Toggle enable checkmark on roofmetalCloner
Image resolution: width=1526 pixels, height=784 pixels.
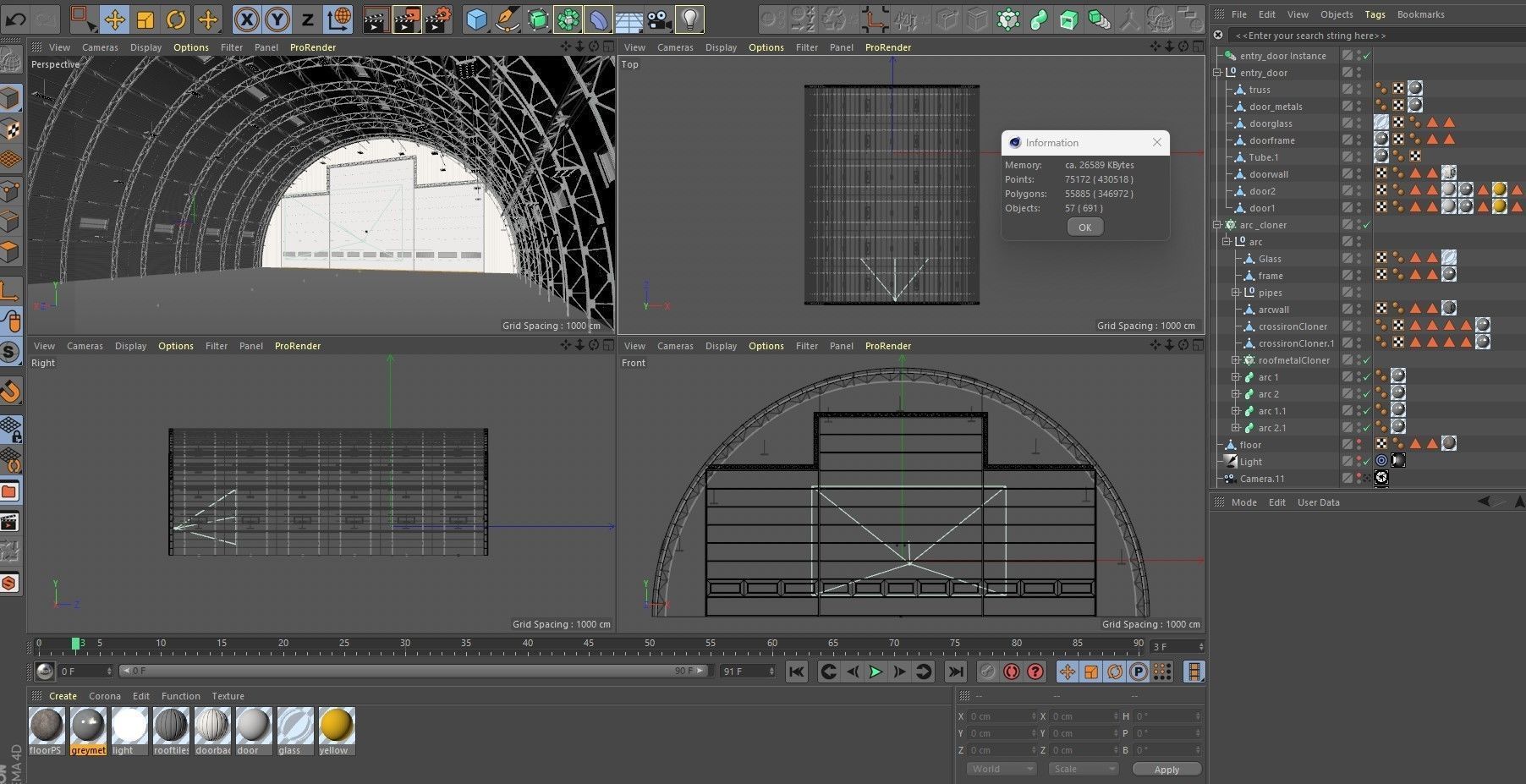tap(1367, 360)
